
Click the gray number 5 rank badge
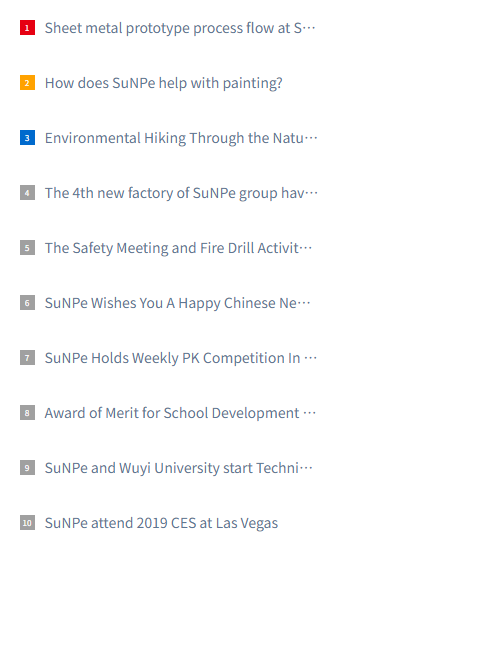(x=27, y=248)
